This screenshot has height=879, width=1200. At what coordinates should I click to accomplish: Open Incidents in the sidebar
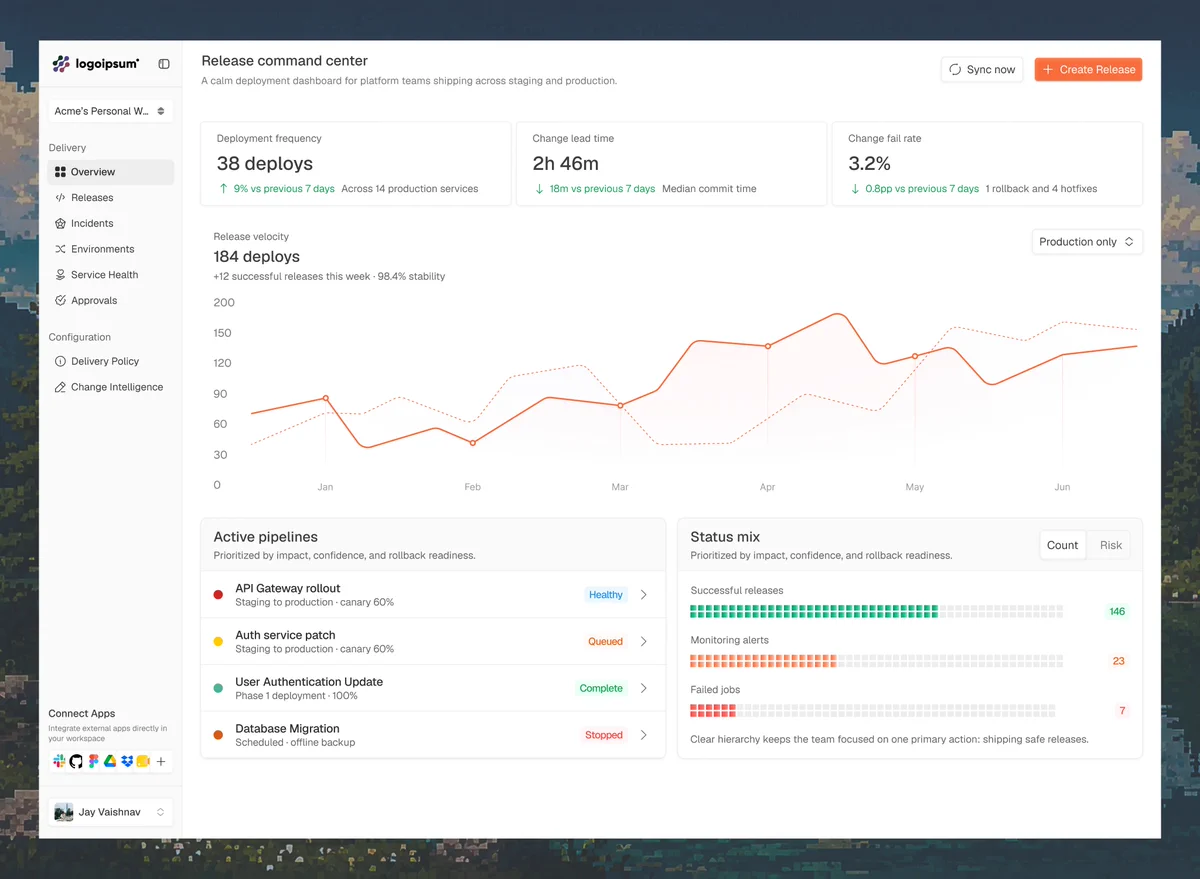[110, 223]
